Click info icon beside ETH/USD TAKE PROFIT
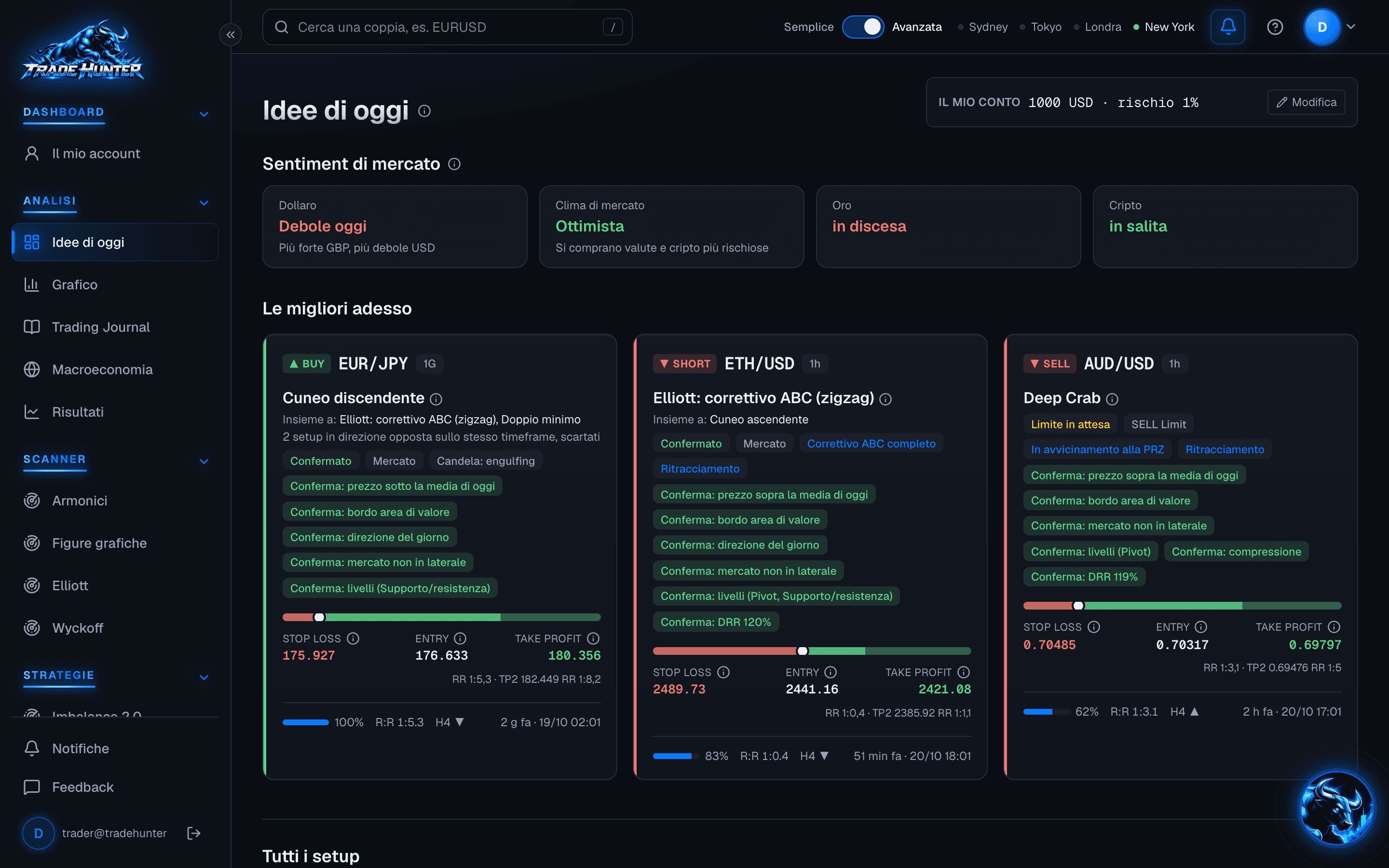The image size is (1389, 868). click(964, 672)
